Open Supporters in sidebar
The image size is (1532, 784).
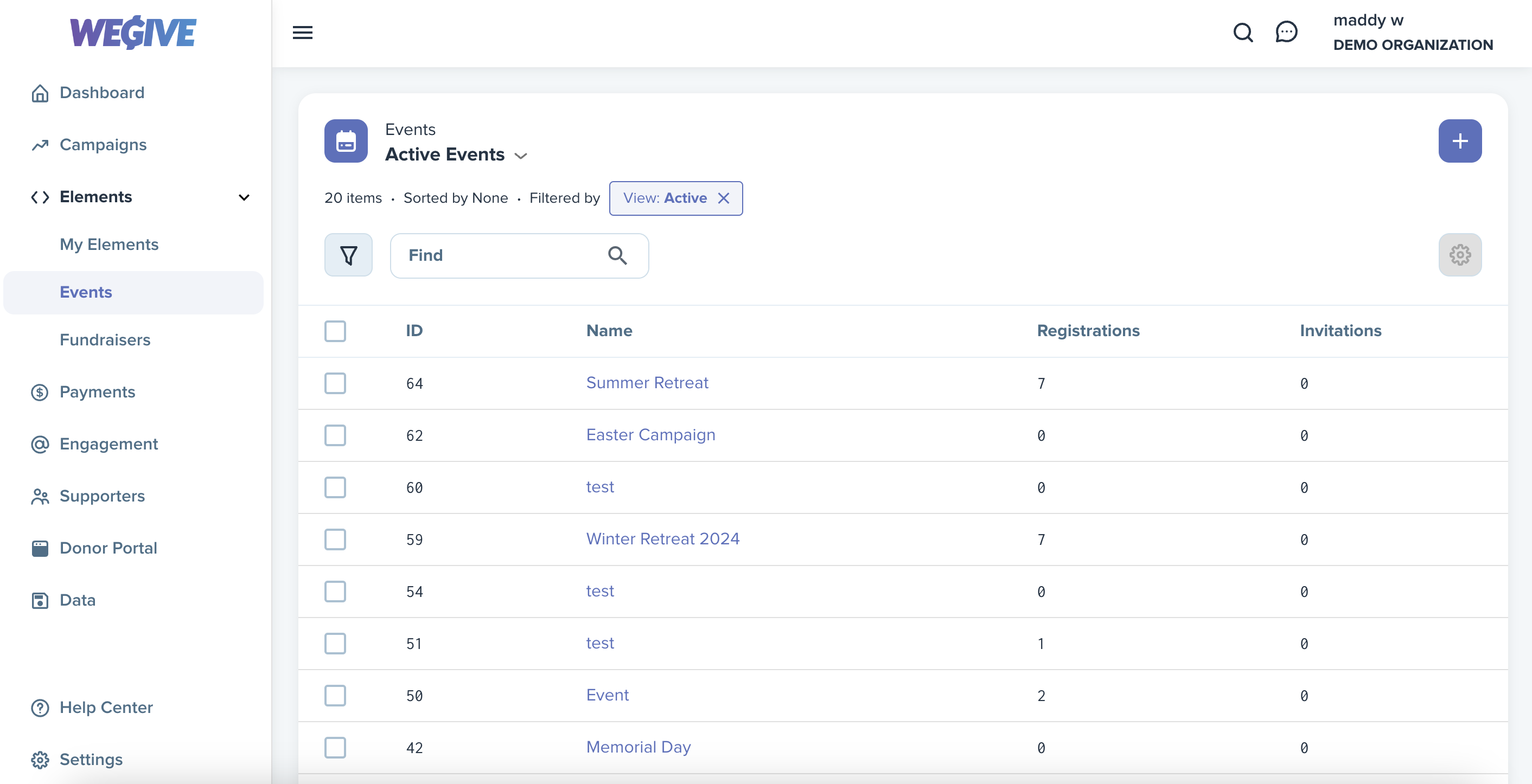(103, 496)
